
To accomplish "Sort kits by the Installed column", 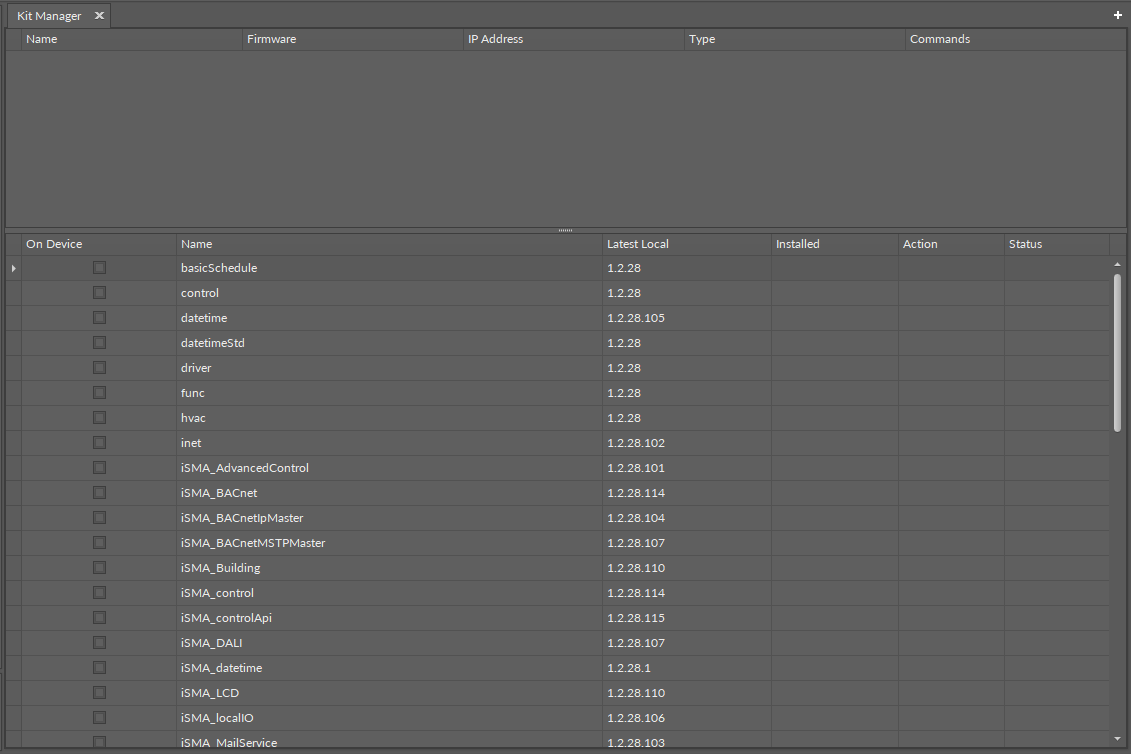I will [x=797, y=244].
